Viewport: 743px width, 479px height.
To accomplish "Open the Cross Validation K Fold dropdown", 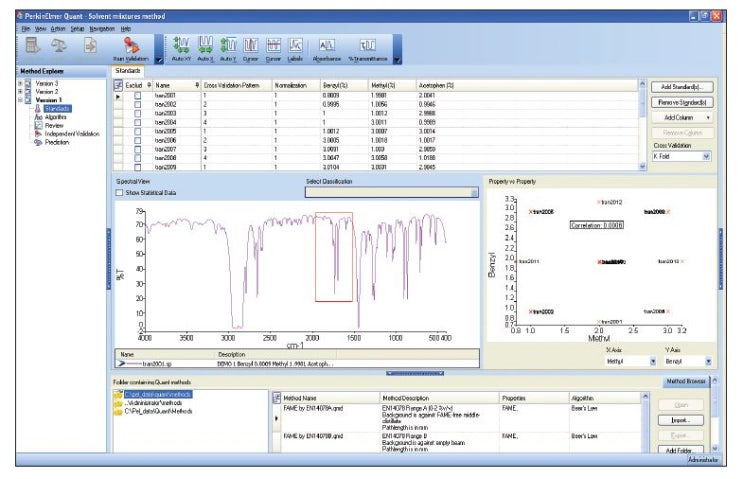I will point(706,156).
